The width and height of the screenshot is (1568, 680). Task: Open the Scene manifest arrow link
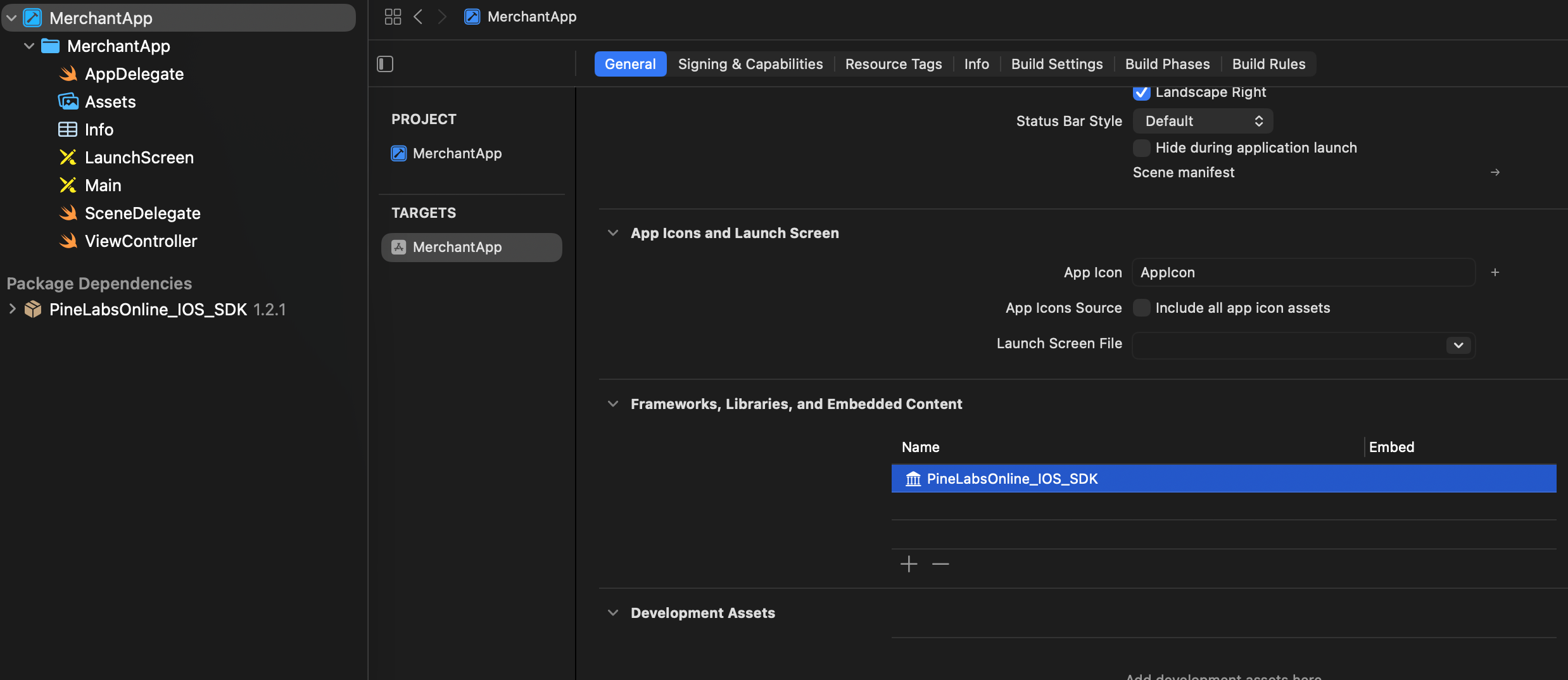click(x=1495, y=172)
